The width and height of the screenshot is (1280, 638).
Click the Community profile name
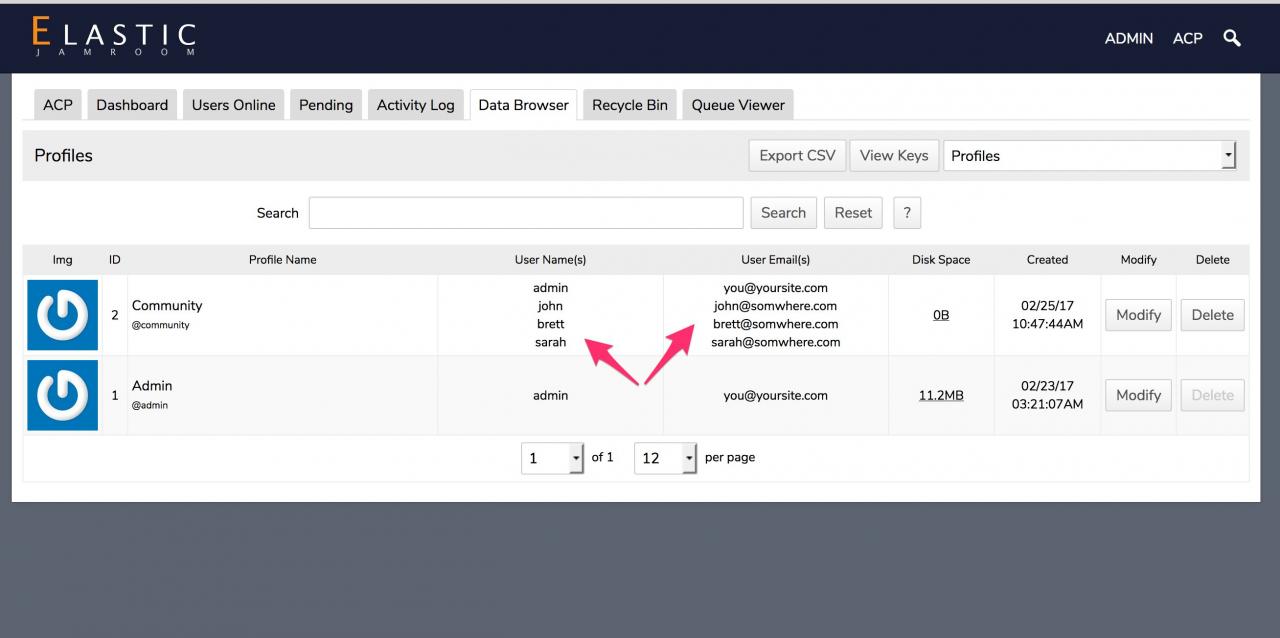point(167,305)
